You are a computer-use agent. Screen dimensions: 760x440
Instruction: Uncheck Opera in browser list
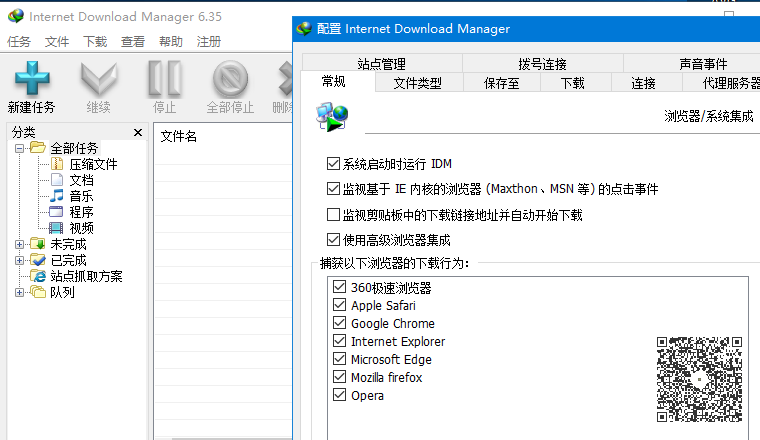pyautogui.click(x=339, y=394)
